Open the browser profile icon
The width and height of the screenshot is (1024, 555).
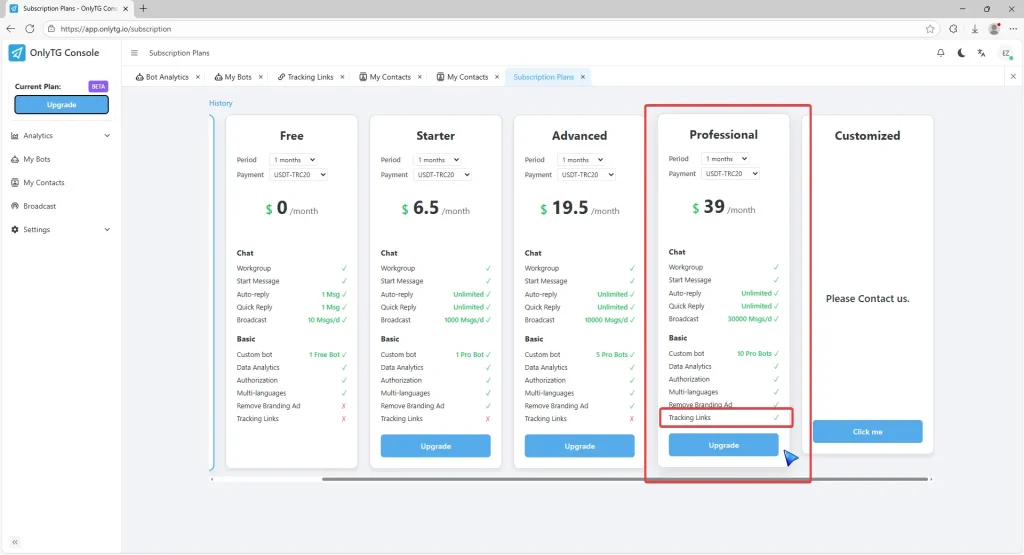coord(995,29)
